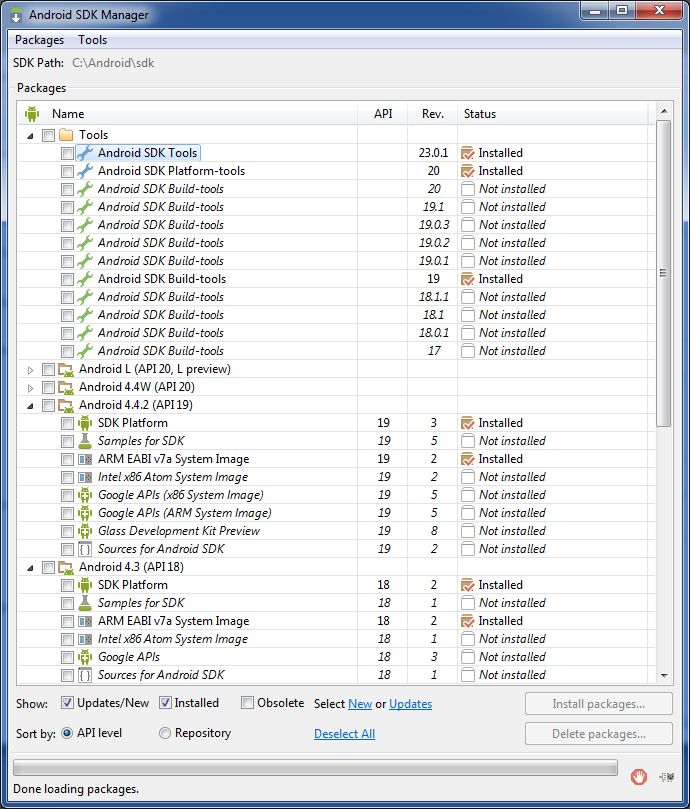Enable the Obsolete show filter

pyautogui.click(x=248, y=703)
